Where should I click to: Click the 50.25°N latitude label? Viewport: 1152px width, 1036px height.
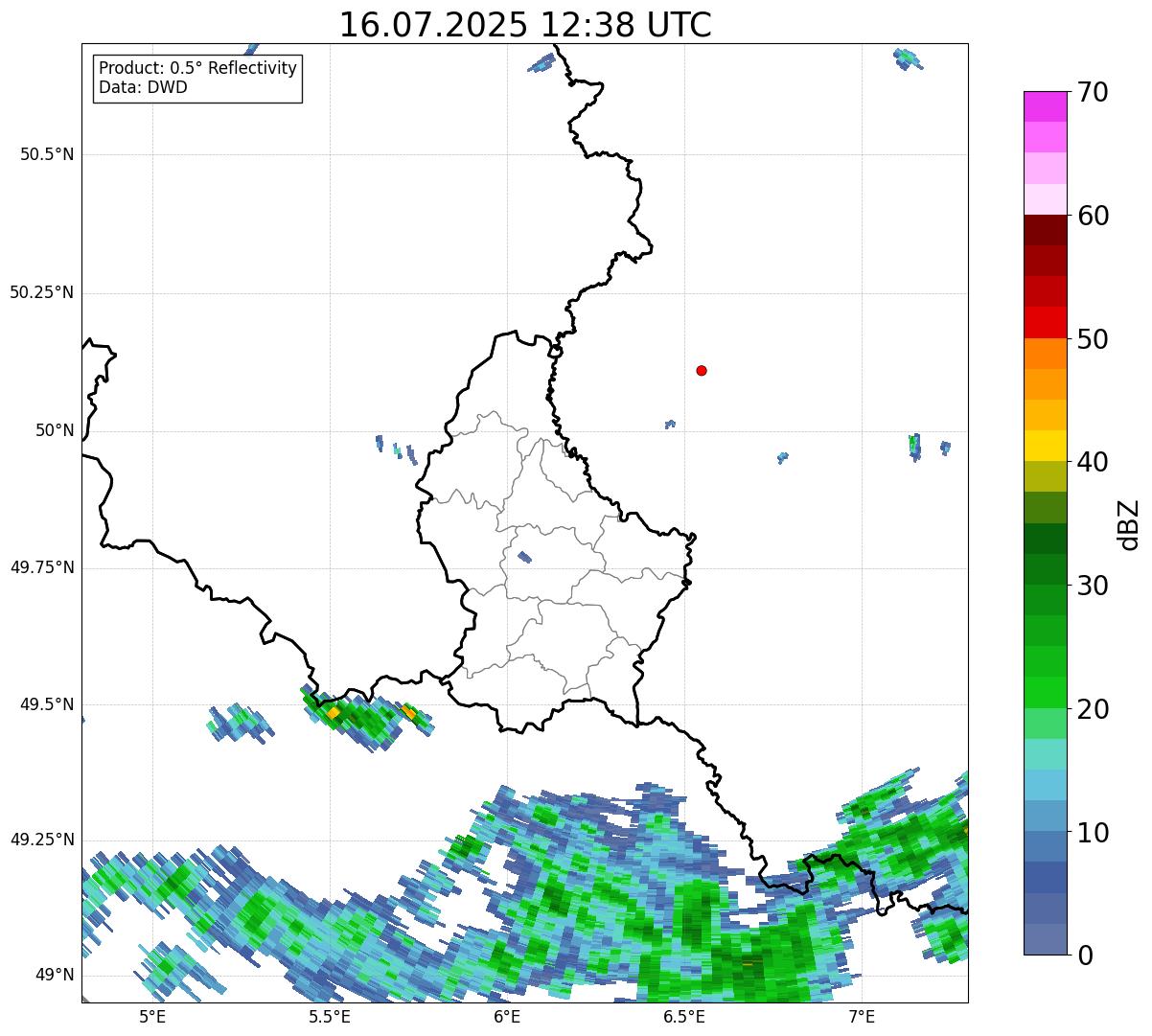pos(42,292)
